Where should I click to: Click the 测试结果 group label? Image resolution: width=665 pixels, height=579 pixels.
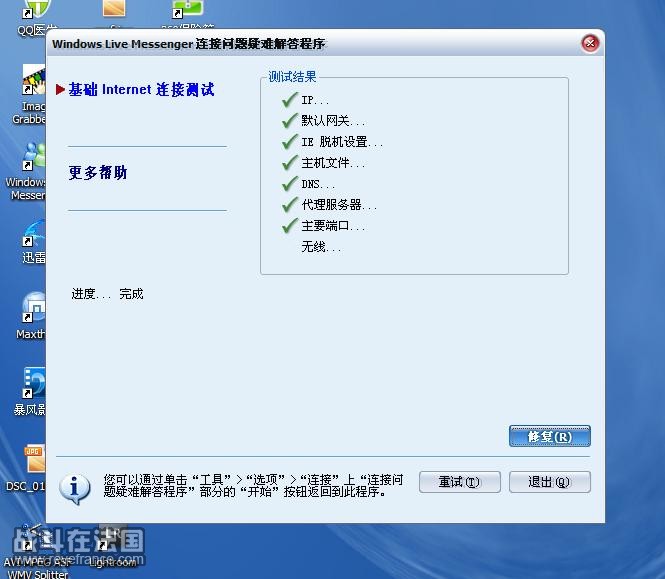click(x=292, y=77)
